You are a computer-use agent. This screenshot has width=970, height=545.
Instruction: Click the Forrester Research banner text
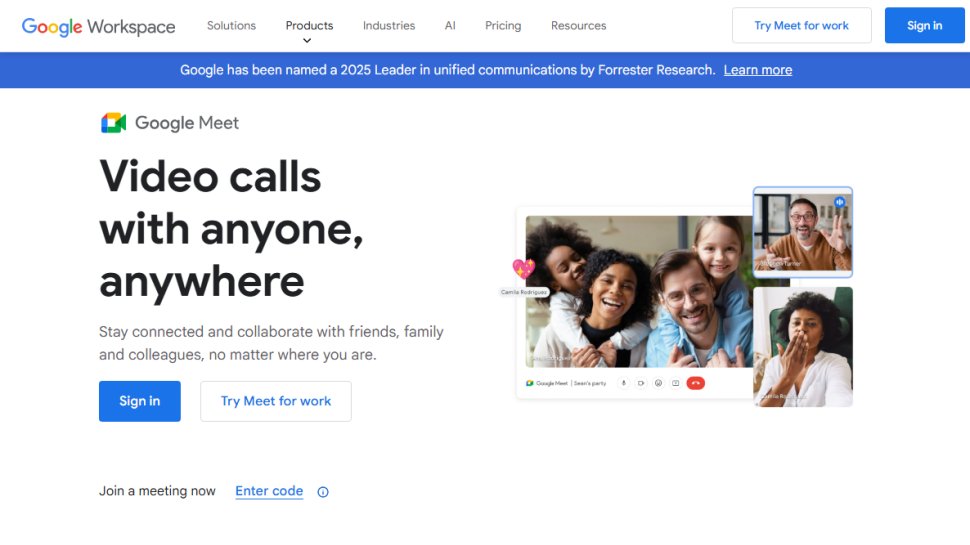click(447, 70)
